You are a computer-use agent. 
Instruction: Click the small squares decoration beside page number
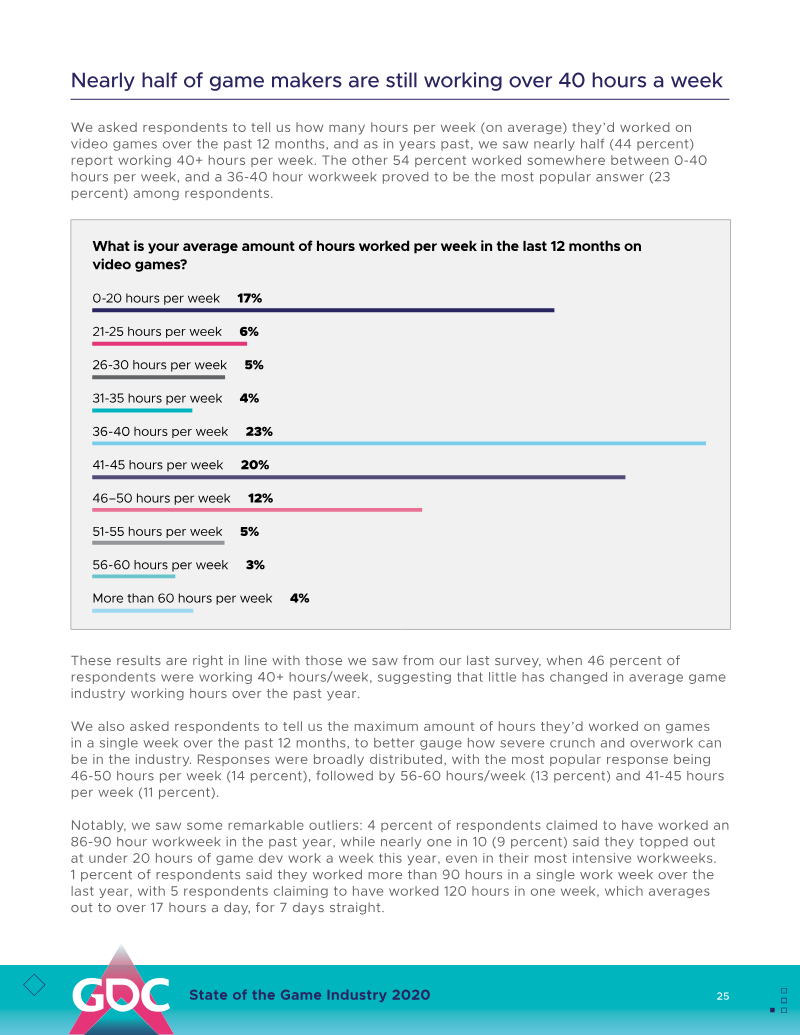point(783,999)
